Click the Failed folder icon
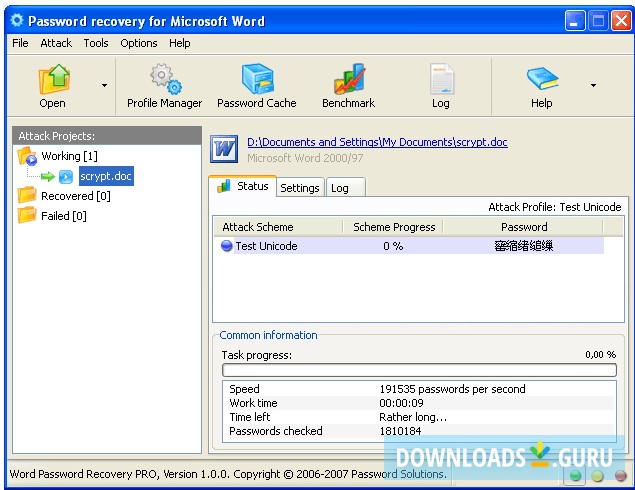Screen dimensions: 635x490 coord(27,215)
